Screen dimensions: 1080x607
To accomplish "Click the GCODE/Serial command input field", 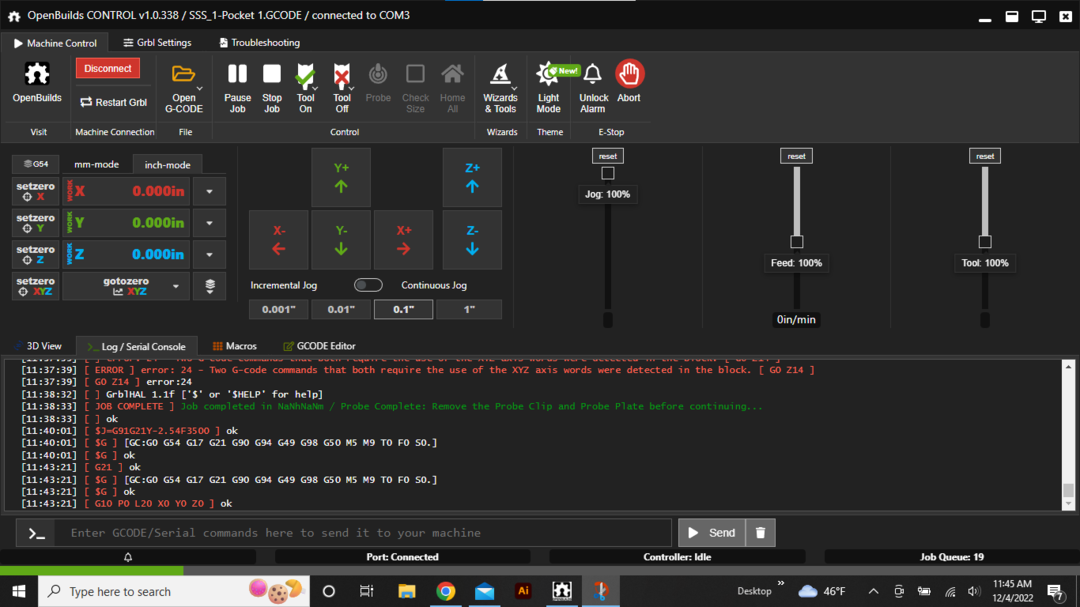I will (362, 533).
